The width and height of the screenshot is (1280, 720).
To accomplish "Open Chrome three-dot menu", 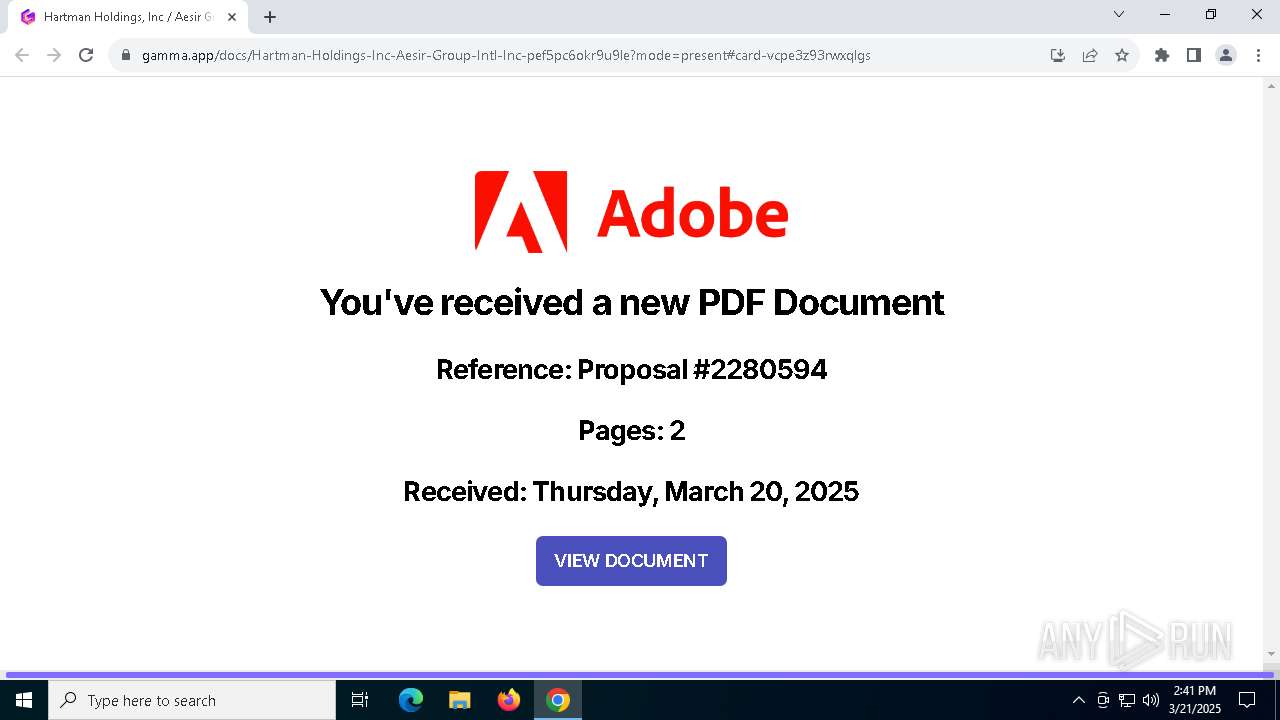I will click(x=1258, y=55).
